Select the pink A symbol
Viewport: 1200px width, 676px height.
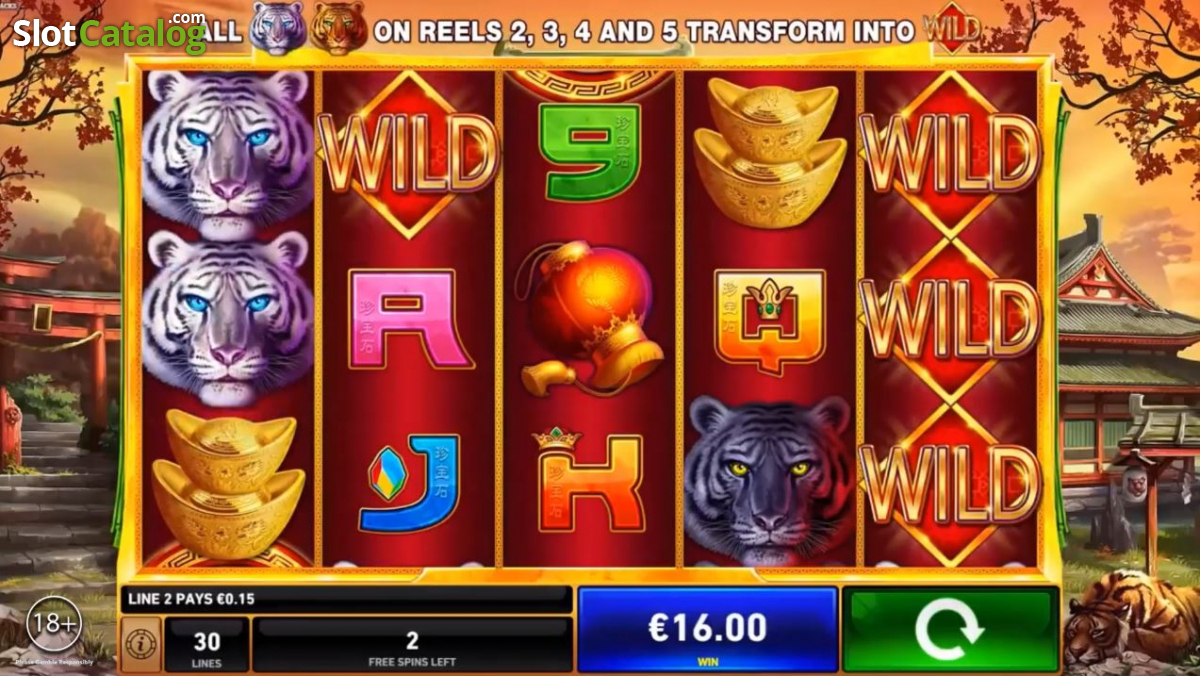tap(410, 318)
